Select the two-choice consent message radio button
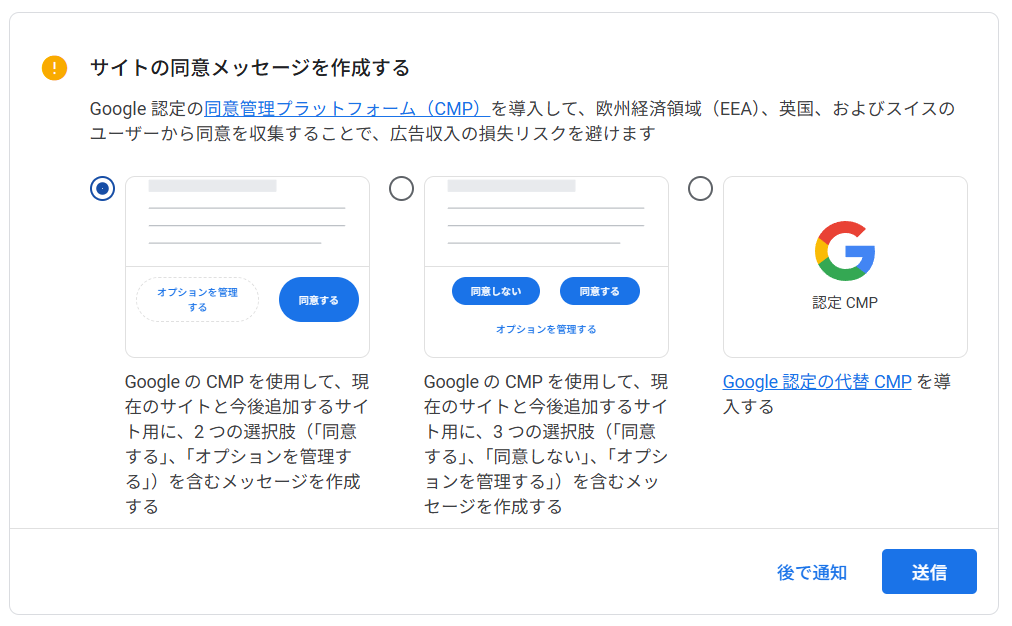This screenshot has width=1012, height=626. point(102,188)
